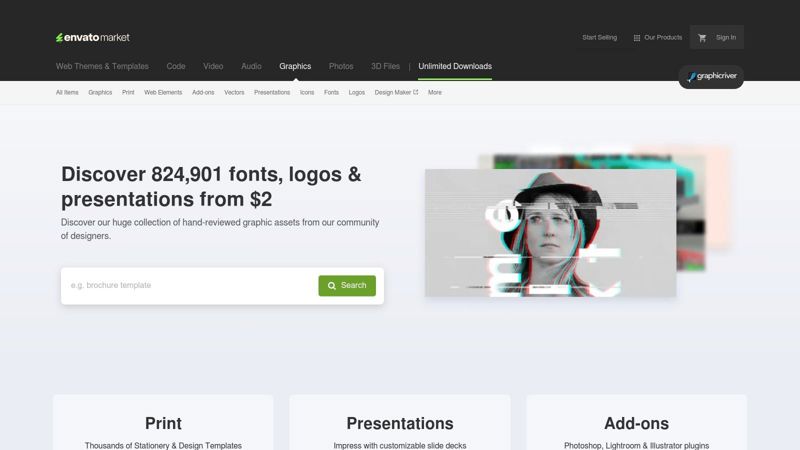Open the shopping cart icon
Viewport: 800px width, 450px height.
[x=702, y=38]
